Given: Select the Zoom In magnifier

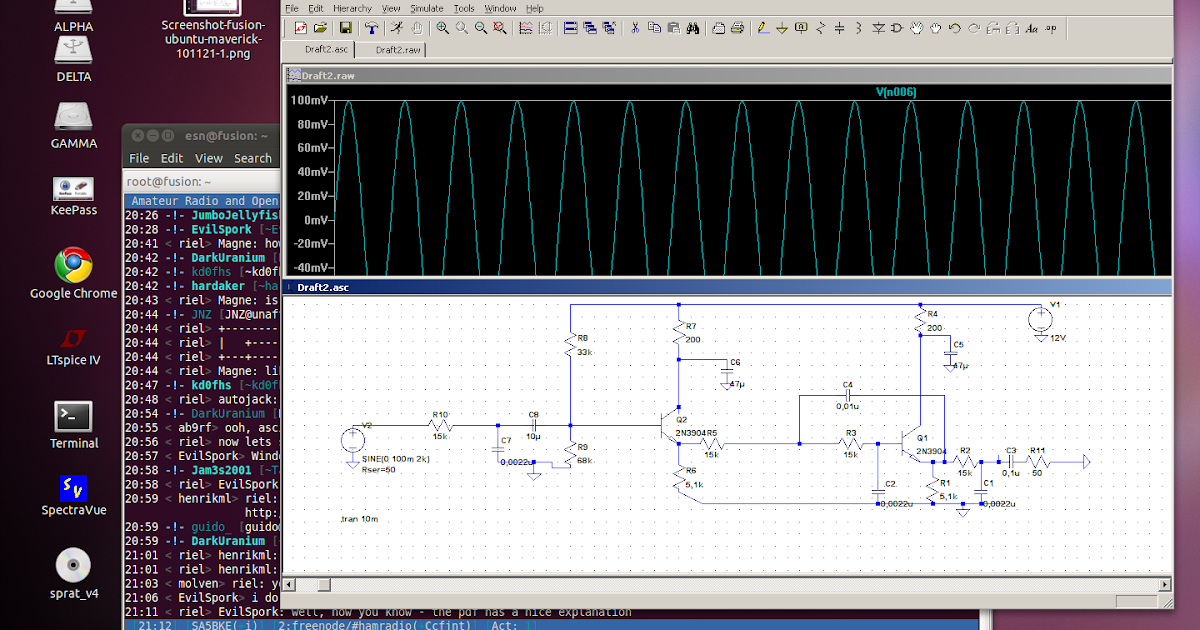Looking at the screenshot, I should tap(443, 28).
